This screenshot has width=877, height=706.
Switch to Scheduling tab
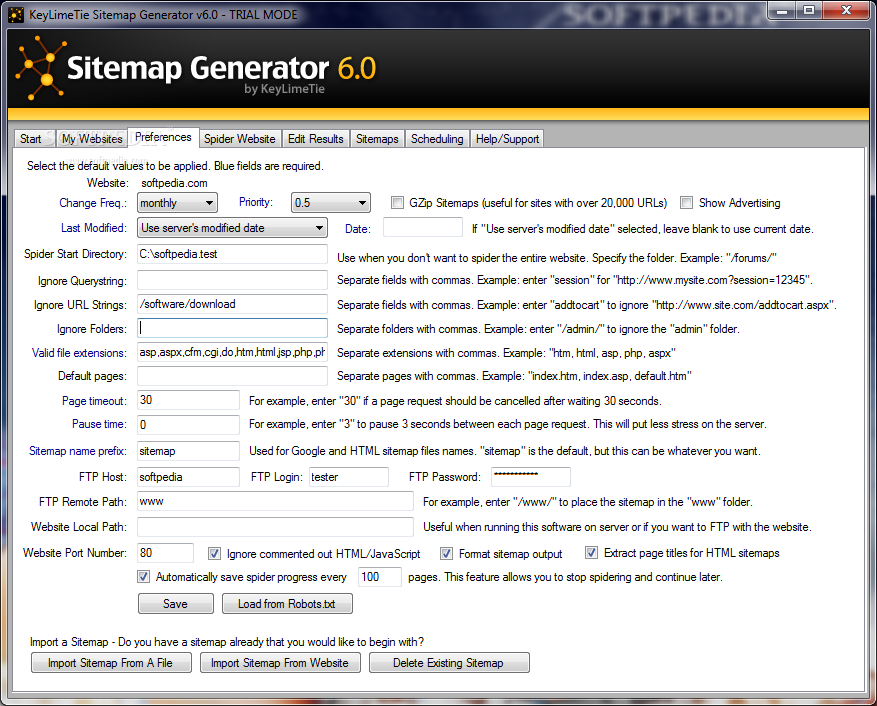tap(437, 139)
